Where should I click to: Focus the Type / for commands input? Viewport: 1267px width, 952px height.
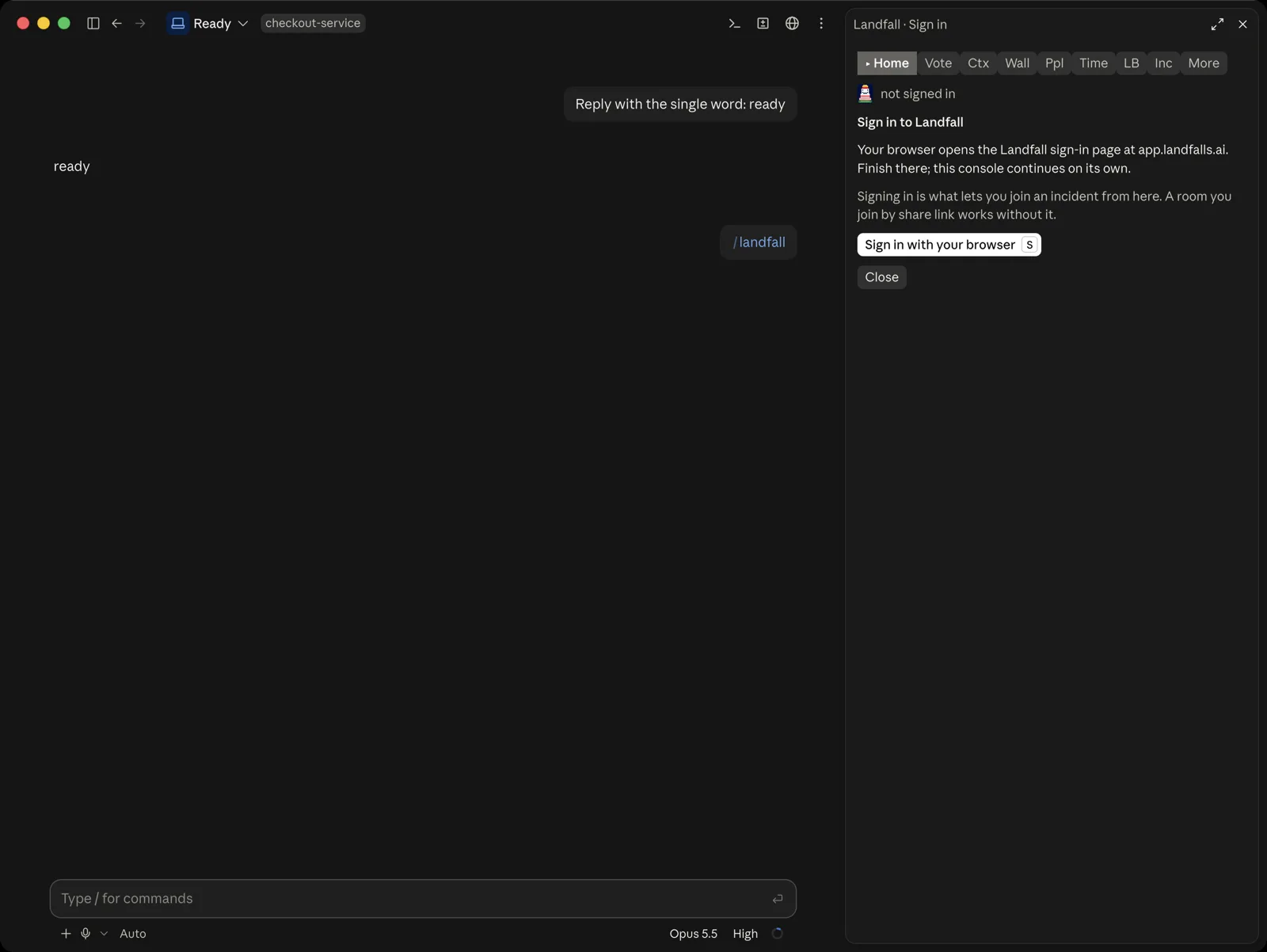coord(423,899)
